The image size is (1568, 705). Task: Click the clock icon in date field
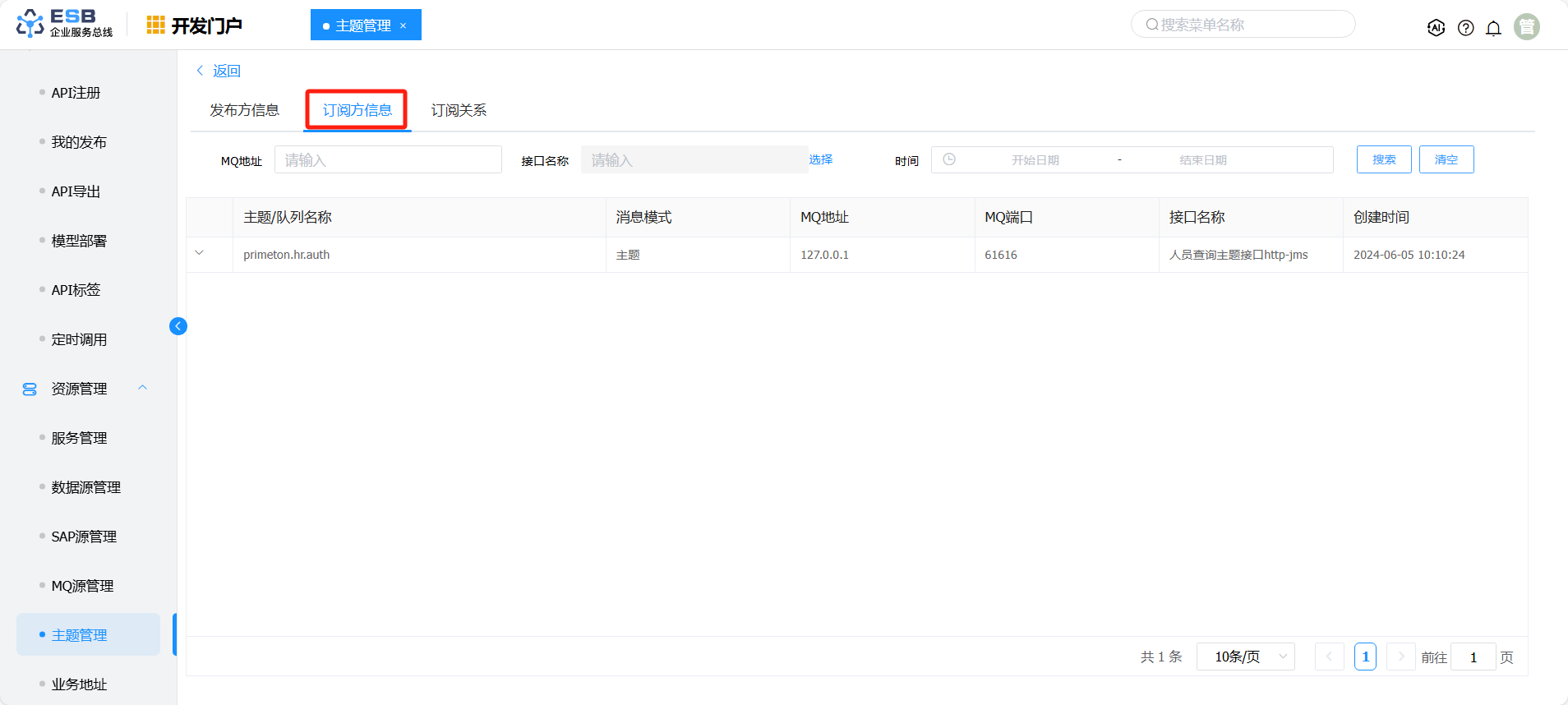(x=949, y=159)
